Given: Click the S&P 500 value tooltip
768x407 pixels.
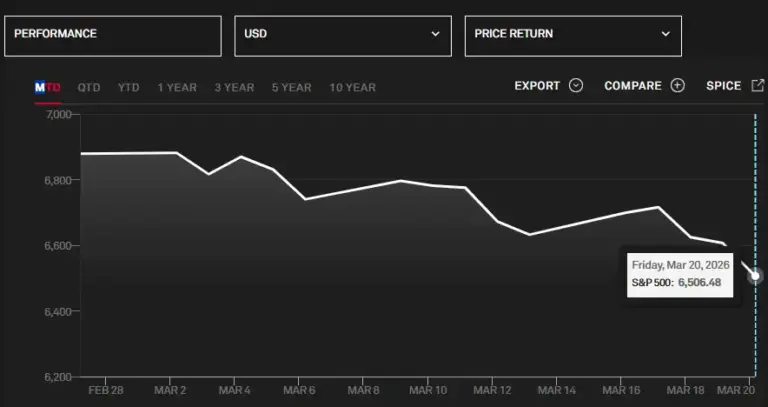Looking at the screenshot, I should 681,275.
